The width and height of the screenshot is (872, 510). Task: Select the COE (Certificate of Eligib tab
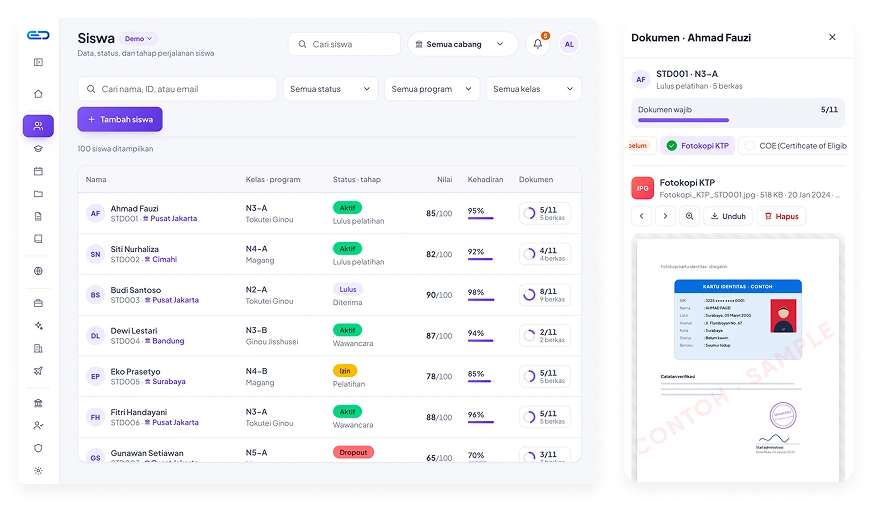[794, 146]
